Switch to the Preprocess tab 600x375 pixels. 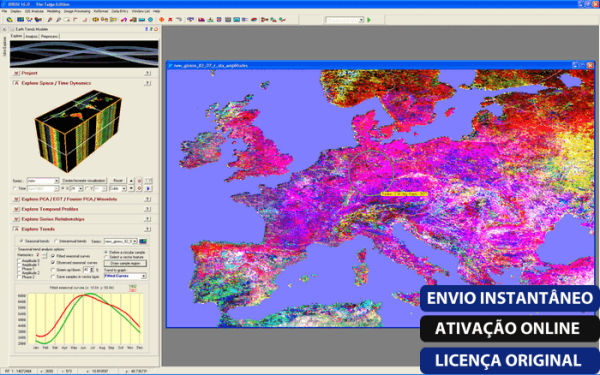pyautogui.click(x=49, y=36)
